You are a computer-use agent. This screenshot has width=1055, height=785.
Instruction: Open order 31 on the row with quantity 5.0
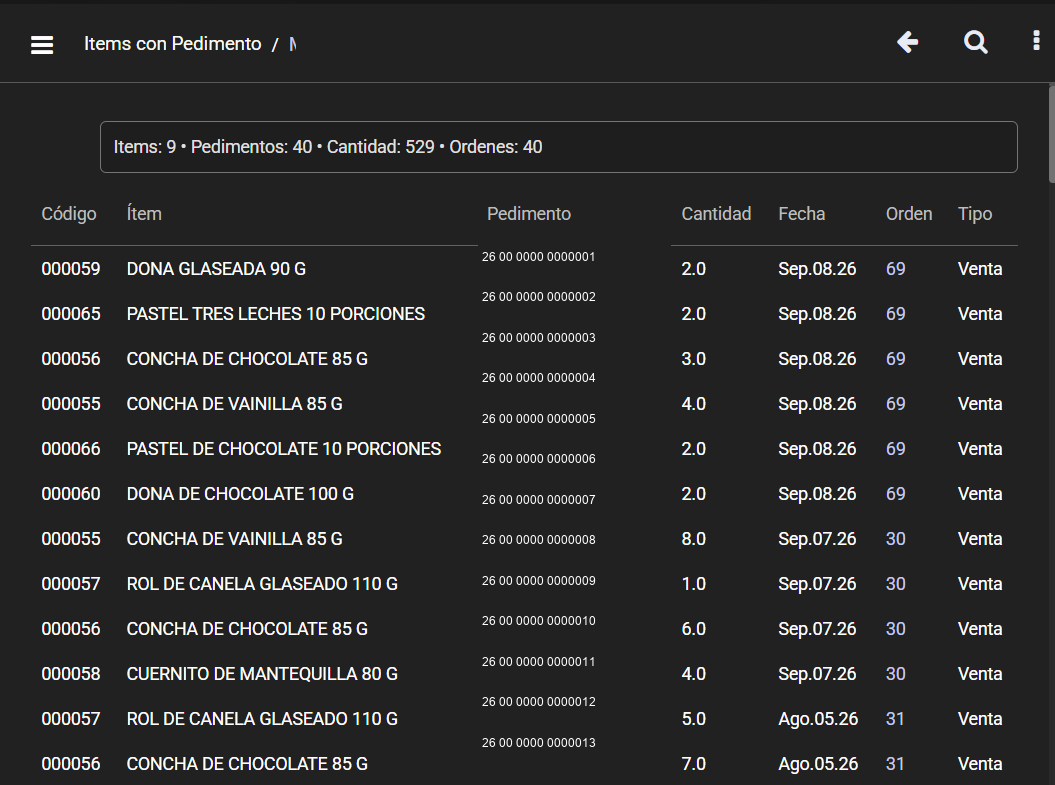pos(895,719)
